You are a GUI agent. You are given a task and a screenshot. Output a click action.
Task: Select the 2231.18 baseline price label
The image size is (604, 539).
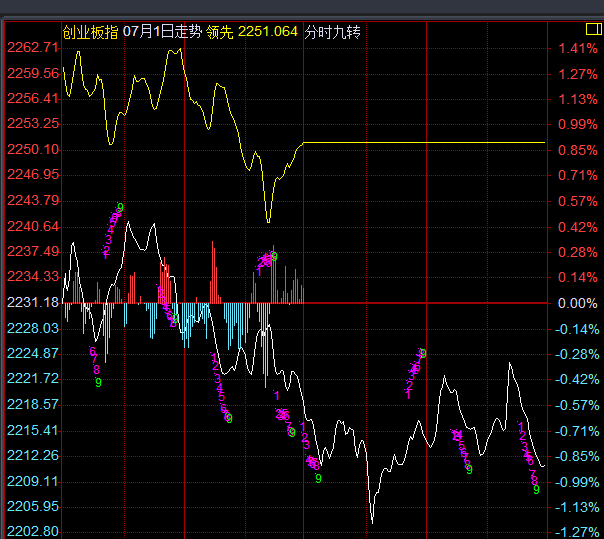(x=32, y=302)
